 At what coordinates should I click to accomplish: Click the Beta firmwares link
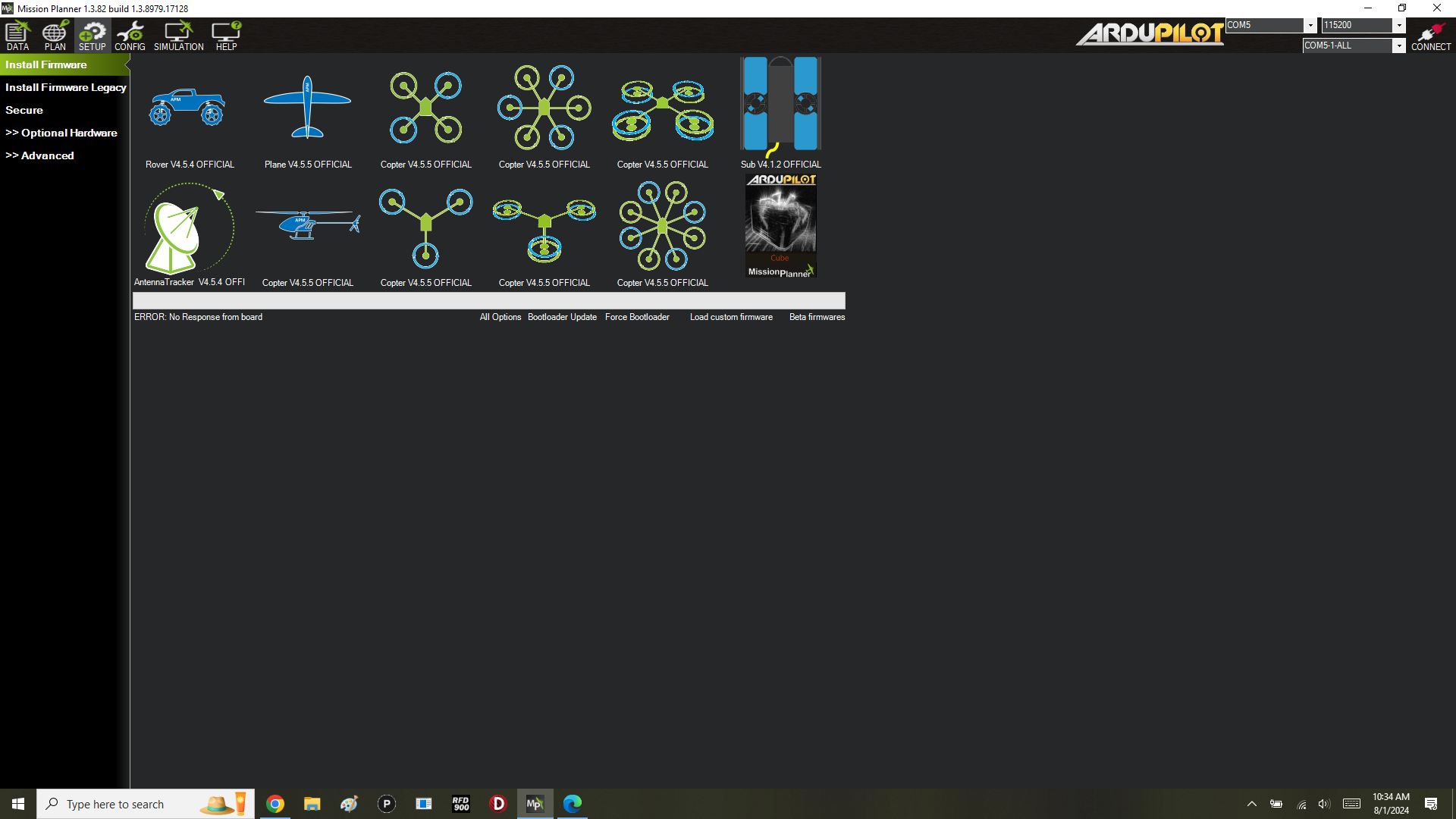817,317
